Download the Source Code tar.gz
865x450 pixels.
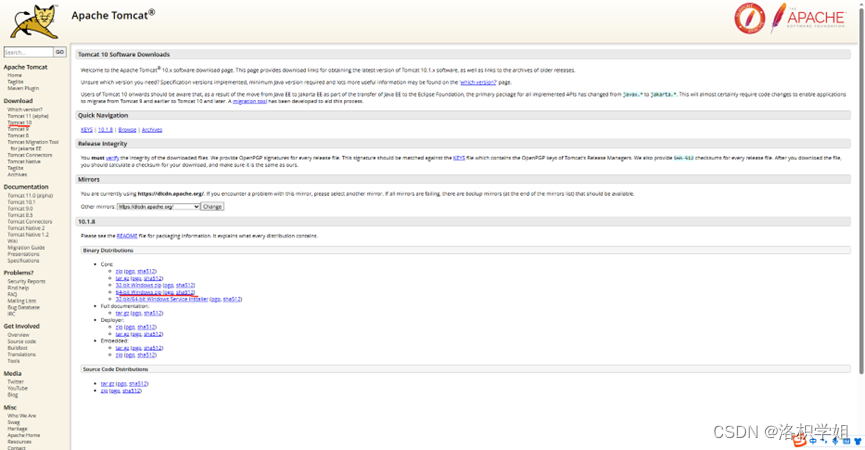(x=107, y=384)
